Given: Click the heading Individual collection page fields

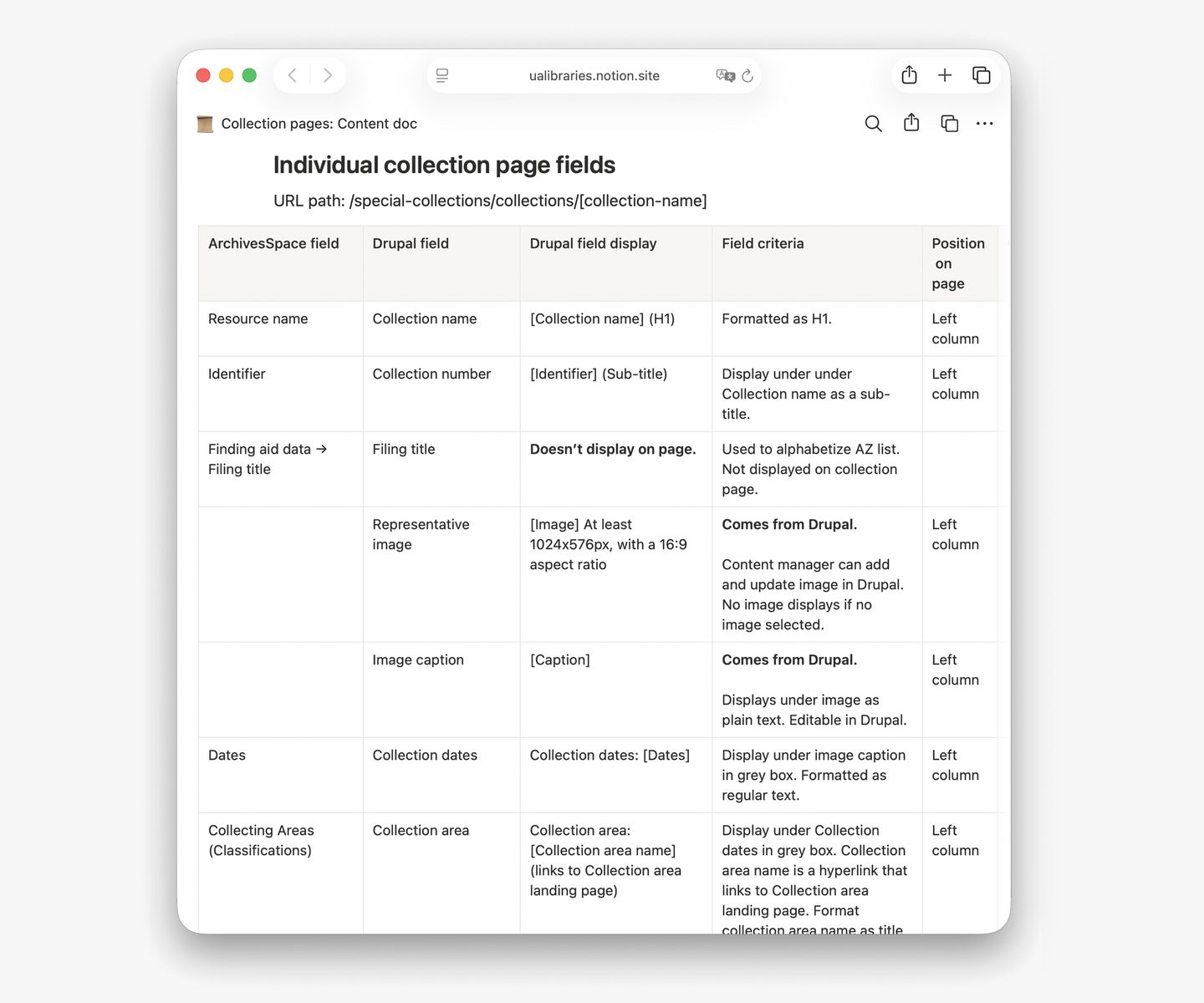Looking at the screenshot, I should point(444,165).
